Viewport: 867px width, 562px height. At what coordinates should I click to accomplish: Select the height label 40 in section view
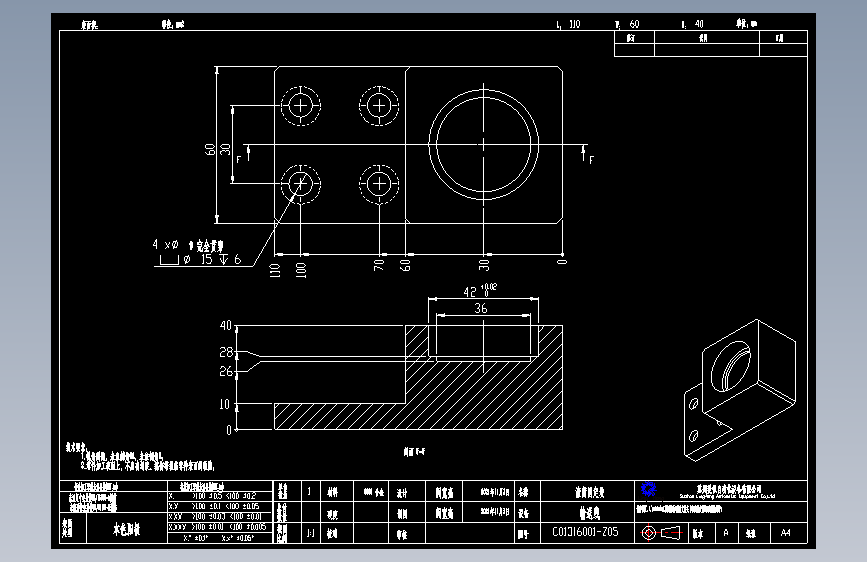point(226,325)
